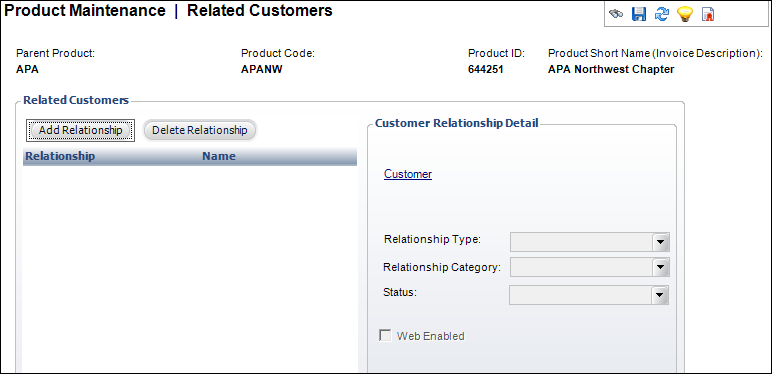Image resolution: width=772 pixels, height=374 pixels.
Task: Sort by the Name column header
Action: (x=219, y=156)
